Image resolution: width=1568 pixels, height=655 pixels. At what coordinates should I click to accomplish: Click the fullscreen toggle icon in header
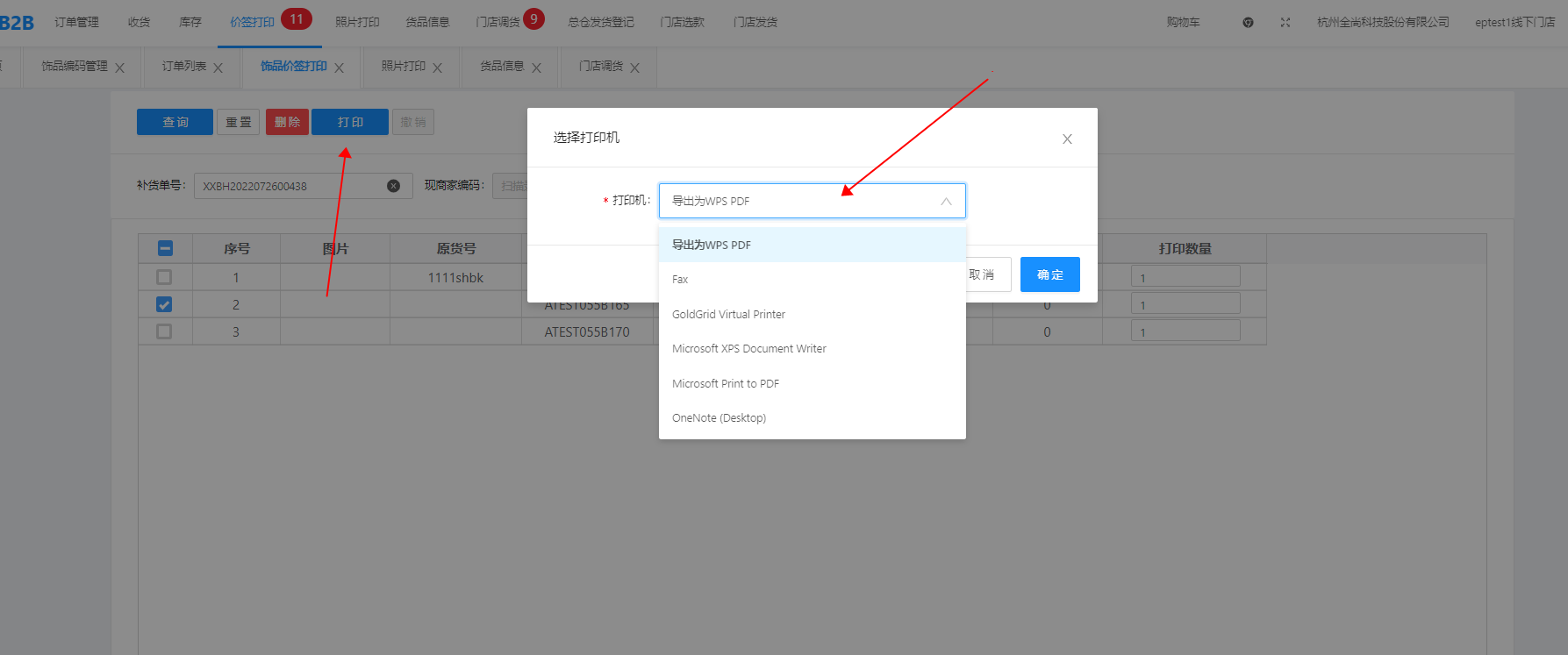1285,23
